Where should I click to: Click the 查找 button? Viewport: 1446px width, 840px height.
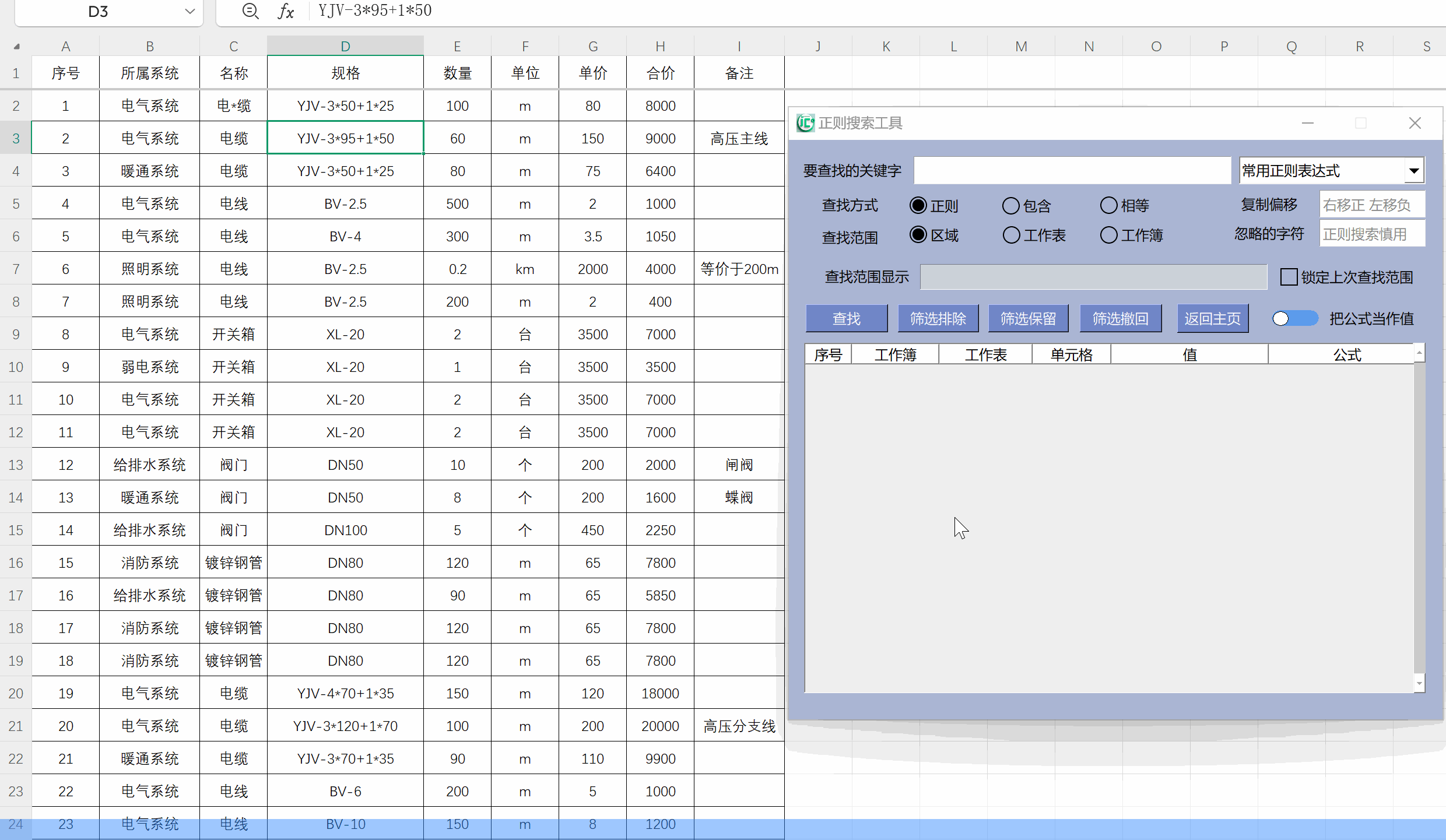click(x=847, y=318)
